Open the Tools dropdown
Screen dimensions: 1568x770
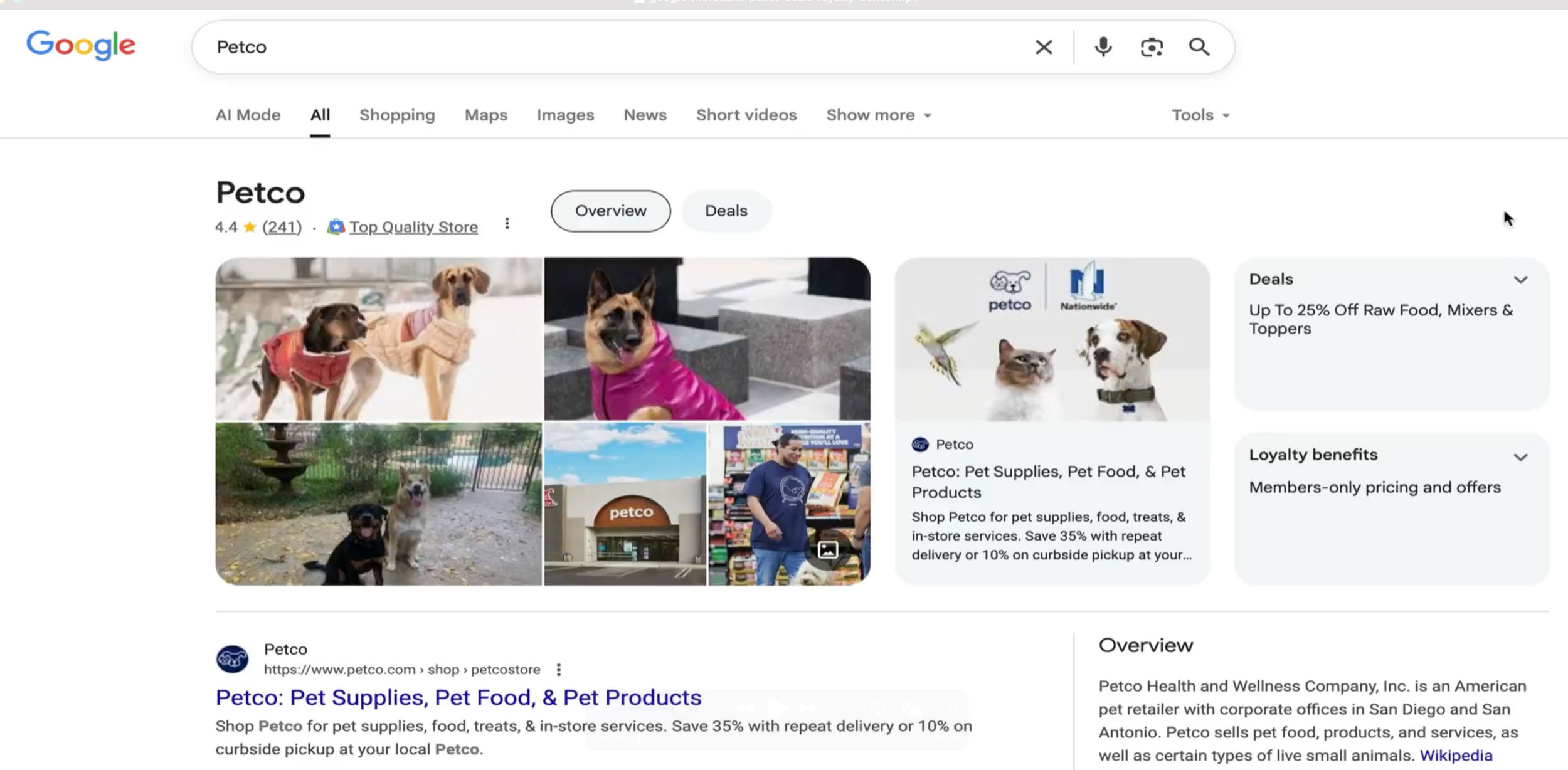tap(1199, 115)
